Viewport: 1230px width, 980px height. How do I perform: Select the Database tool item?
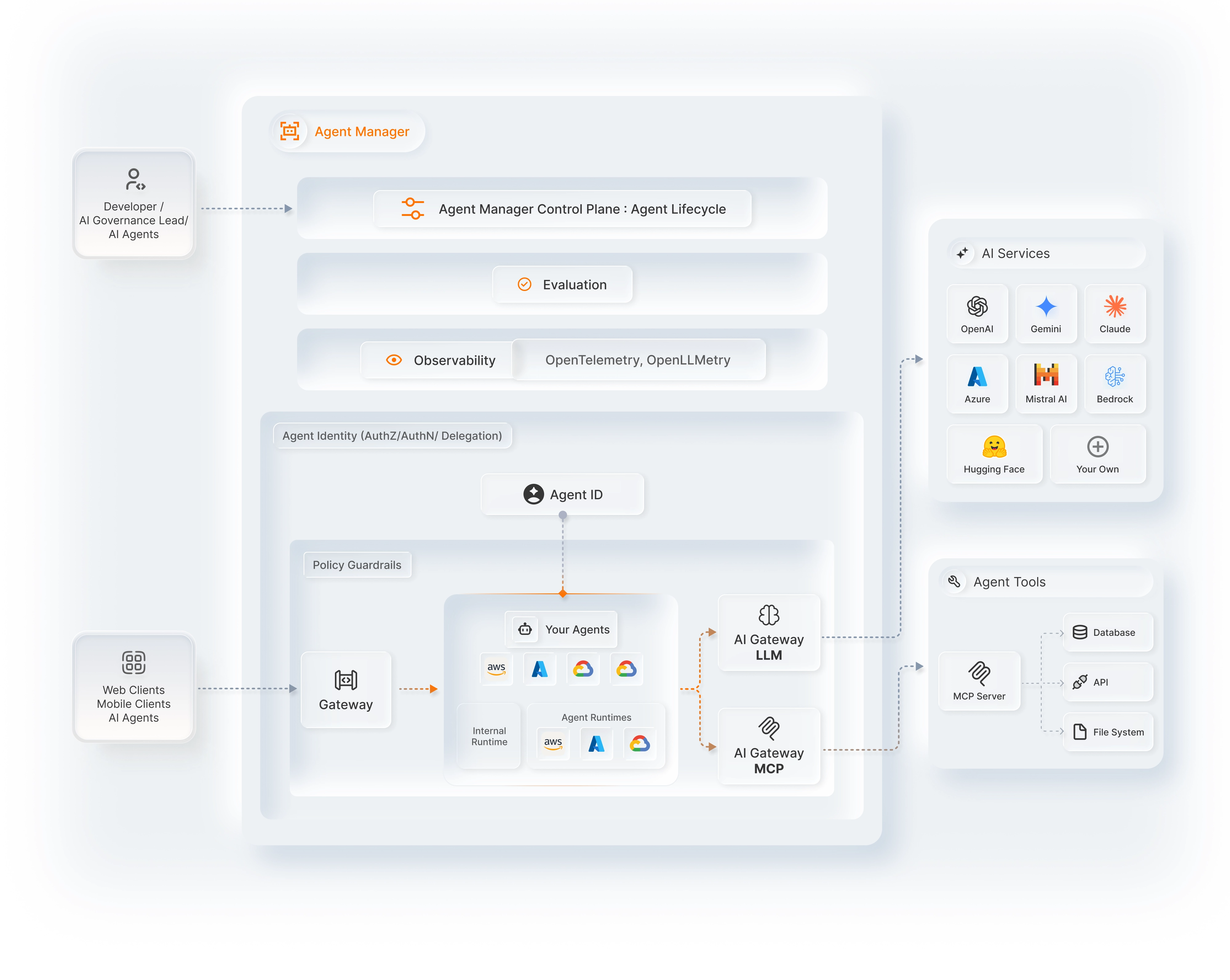[1107, 632]
